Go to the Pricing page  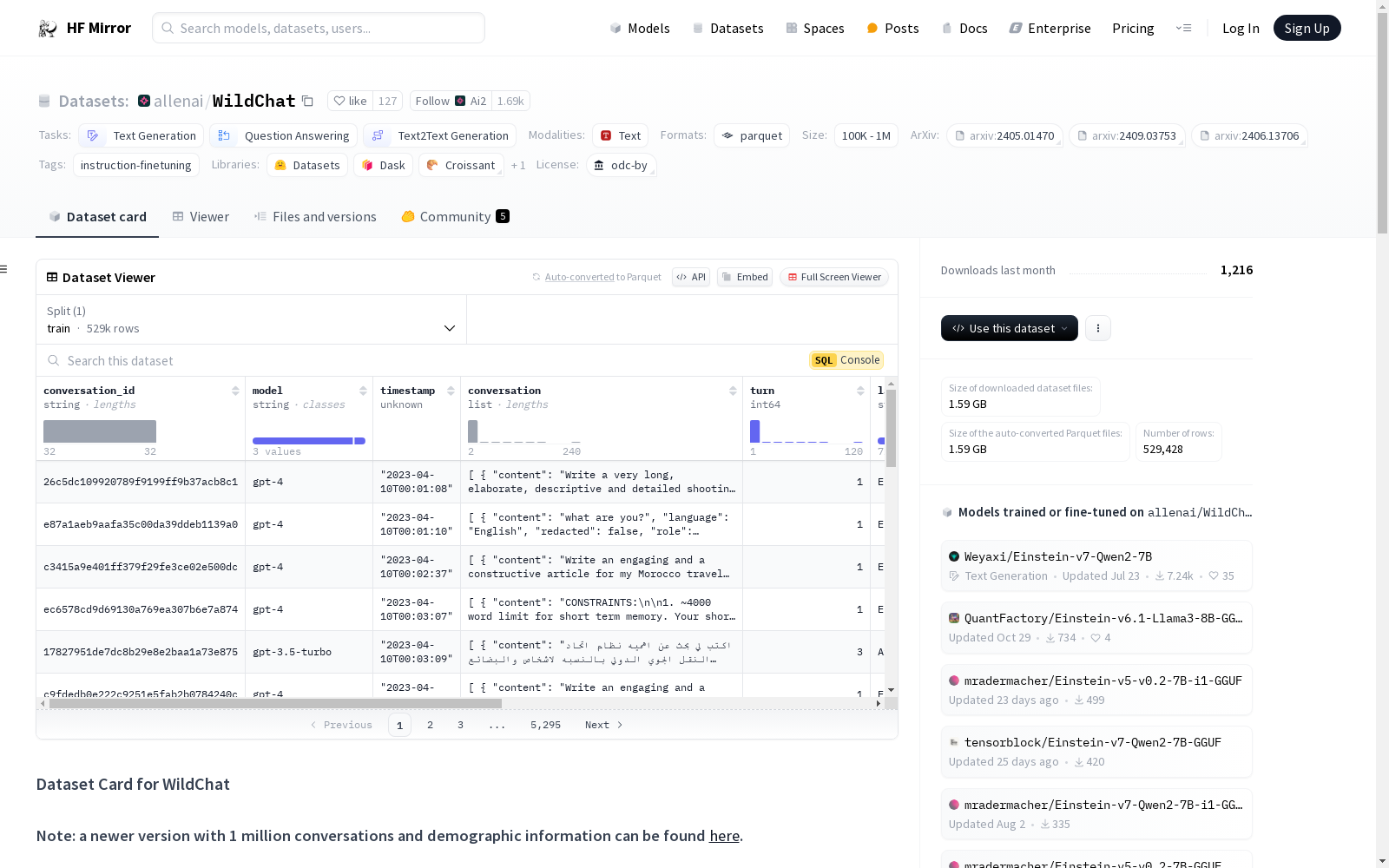(1133, 28)
